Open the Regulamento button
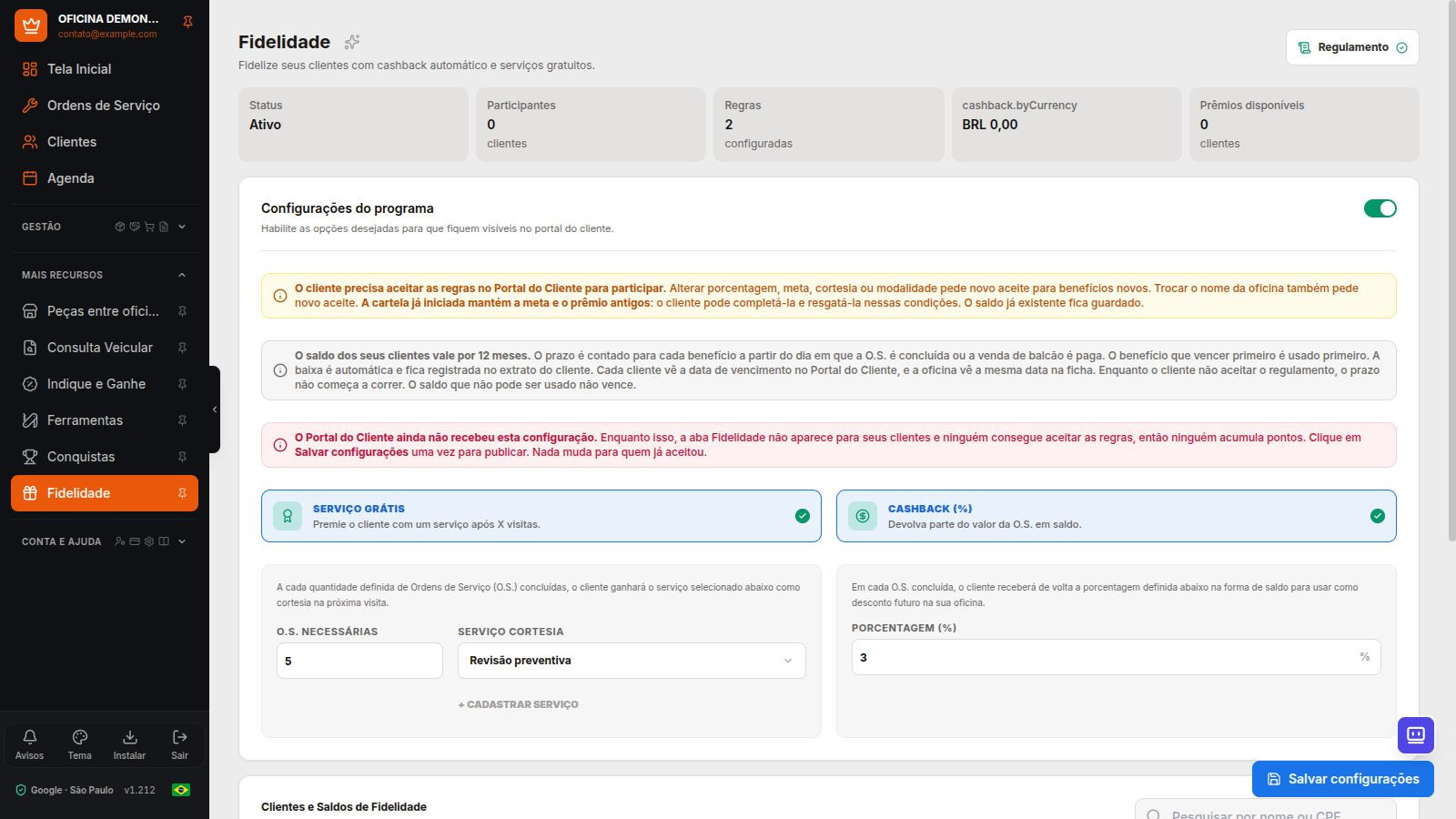1456x819 pixels. pyautogui.click(x=1352, y=47)
